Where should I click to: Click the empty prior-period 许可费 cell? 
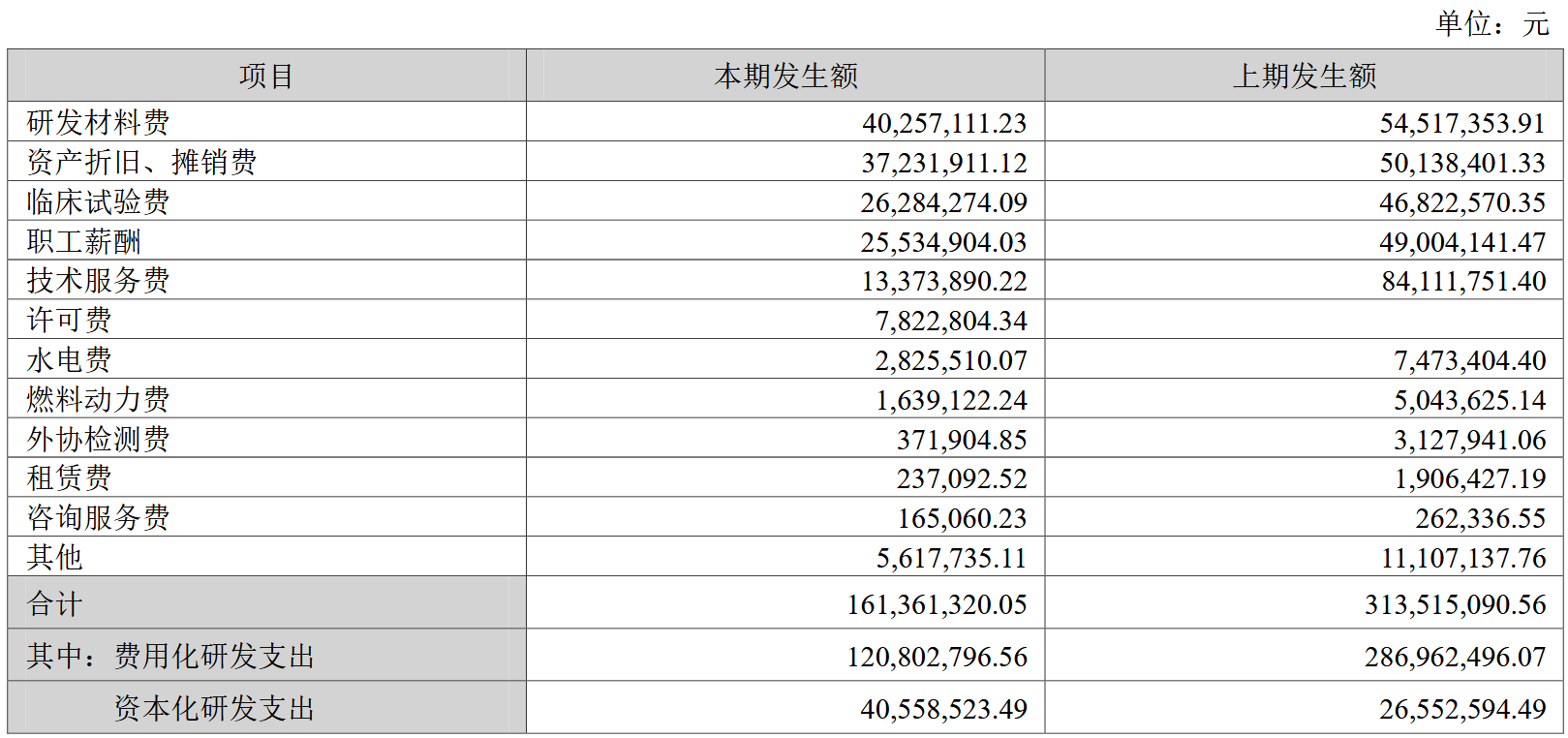(1304, 320)
